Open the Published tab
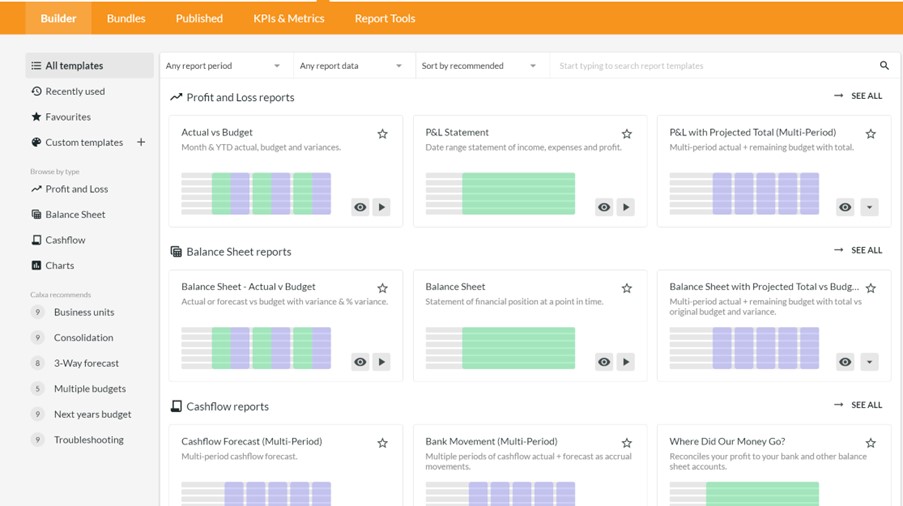Viewport: 903px width, 506px height. point(199,18)
